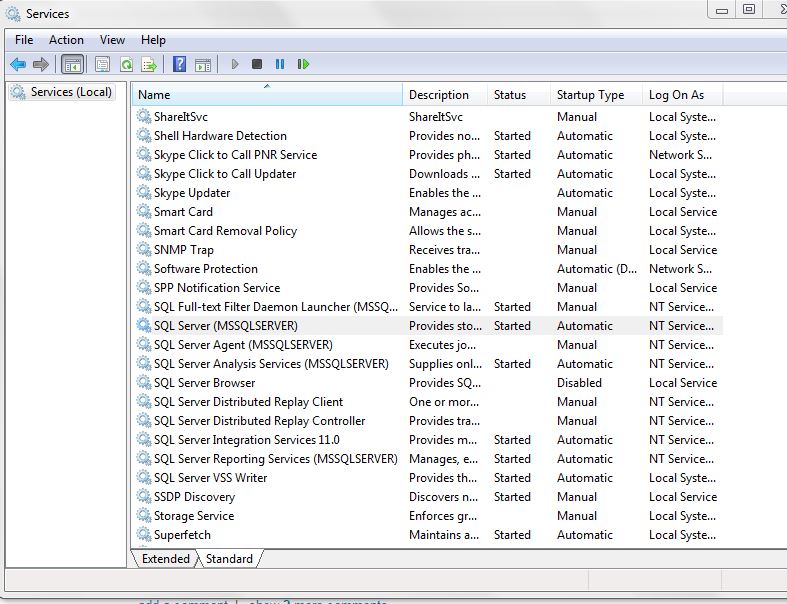787x604 pixels.
Task: Click the gear icon beside SQL Server VSS Writer
Action: [144, 477]
